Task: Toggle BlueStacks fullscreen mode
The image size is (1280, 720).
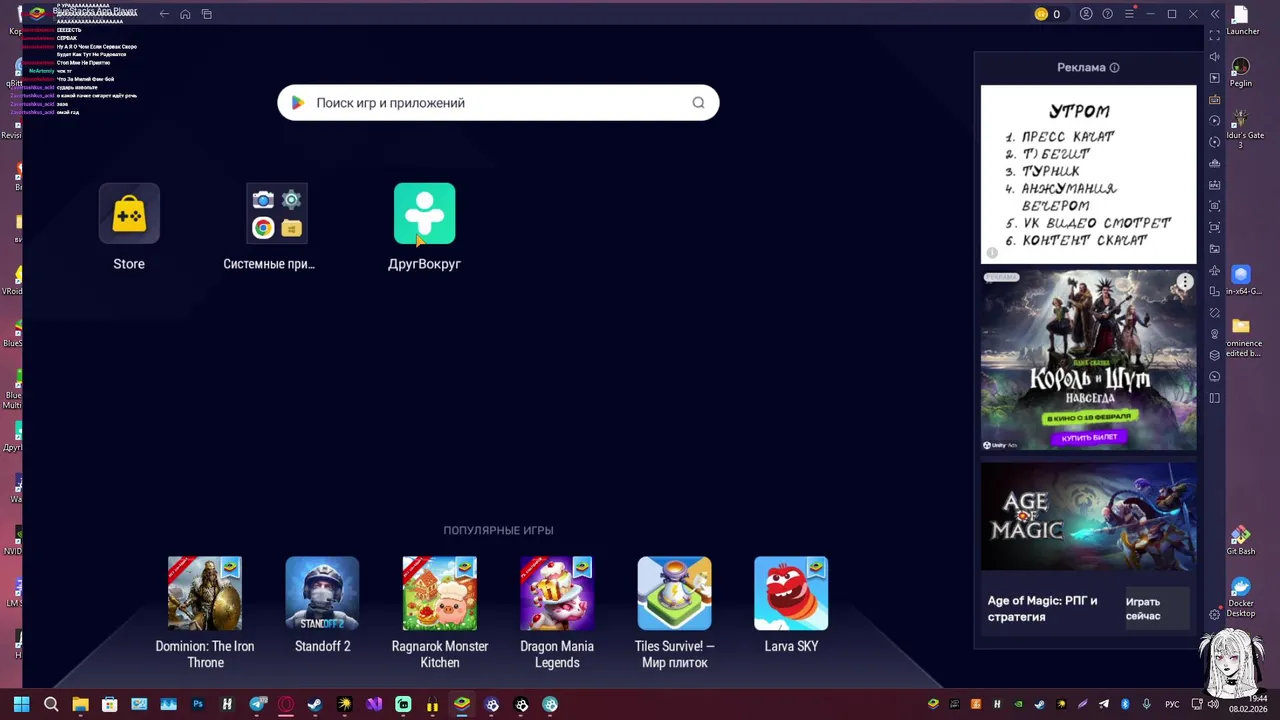Action: pyautogui.click(x=1215, y=35)
